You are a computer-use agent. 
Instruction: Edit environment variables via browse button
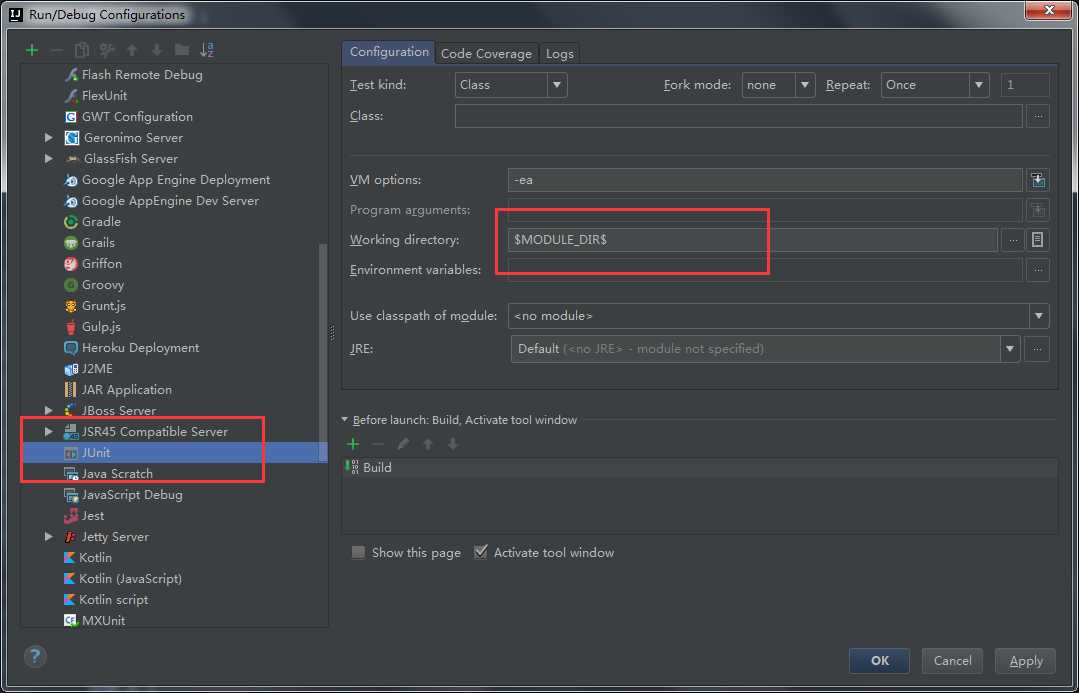1038,270
